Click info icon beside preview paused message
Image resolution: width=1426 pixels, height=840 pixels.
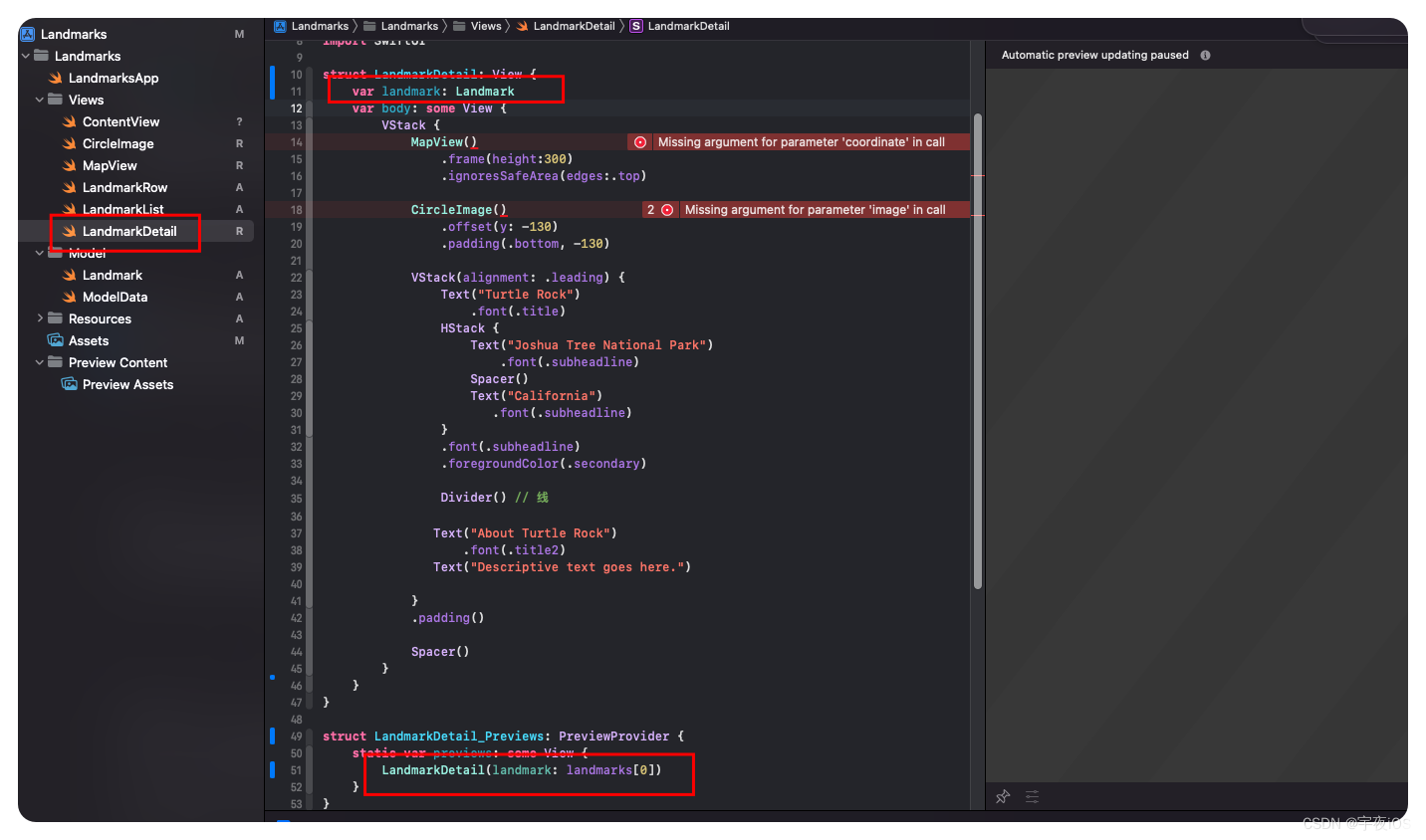coord(1205,55)
